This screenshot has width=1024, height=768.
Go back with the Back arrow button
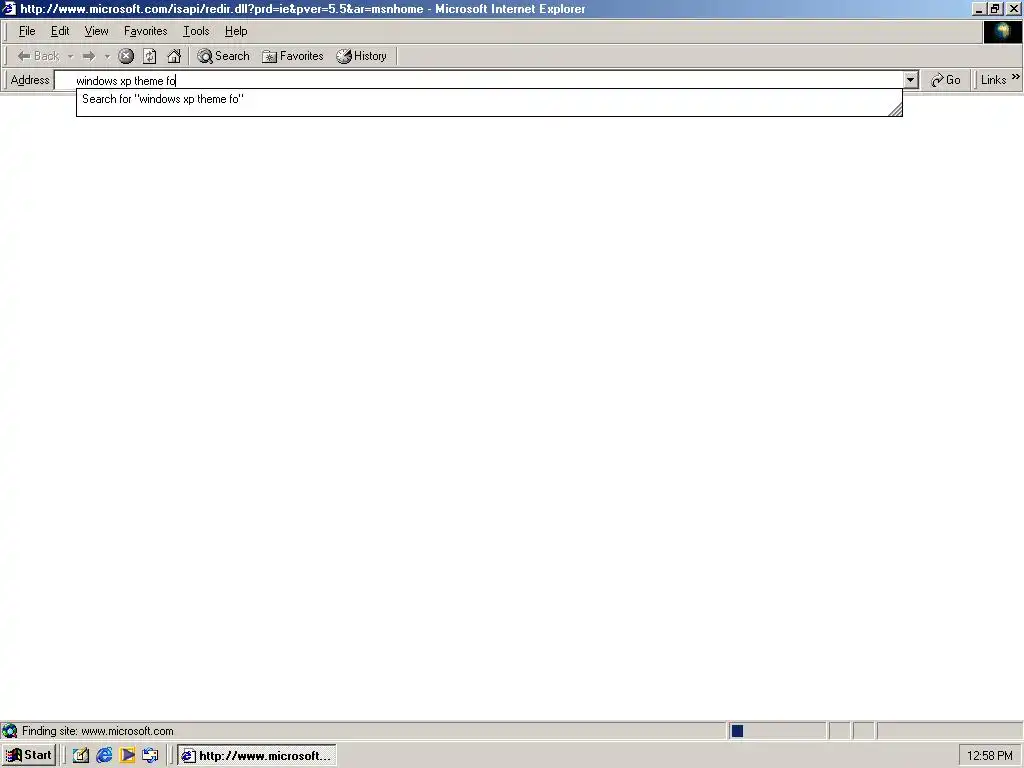pos(38,56)
